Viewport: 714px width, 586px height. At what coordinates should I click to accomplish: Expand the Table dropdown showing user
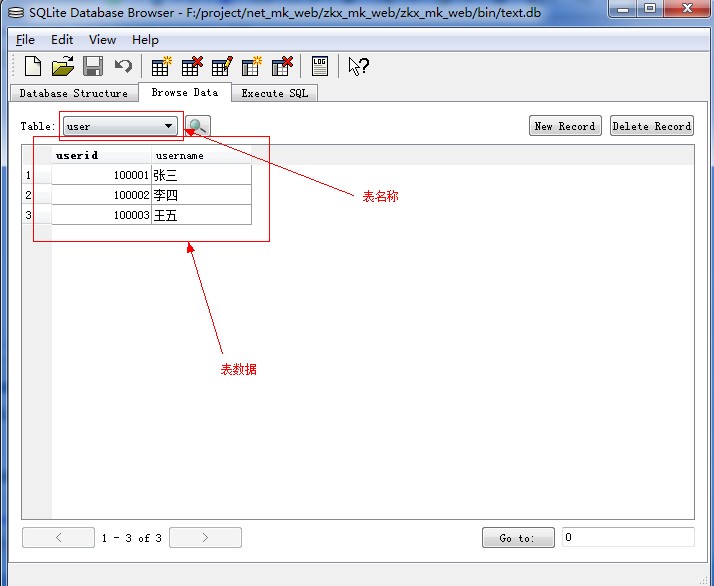pos(120,126)
